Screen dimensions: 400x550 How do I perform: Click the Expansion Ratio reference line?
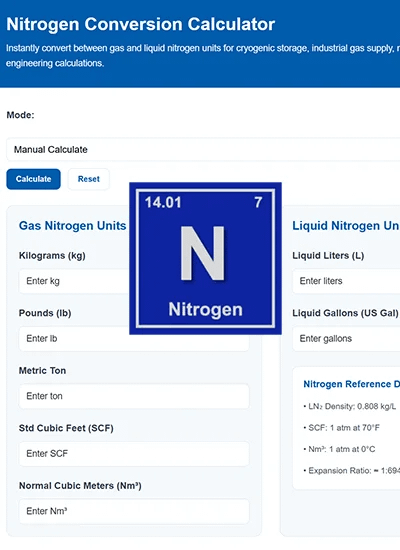[352, 470]
